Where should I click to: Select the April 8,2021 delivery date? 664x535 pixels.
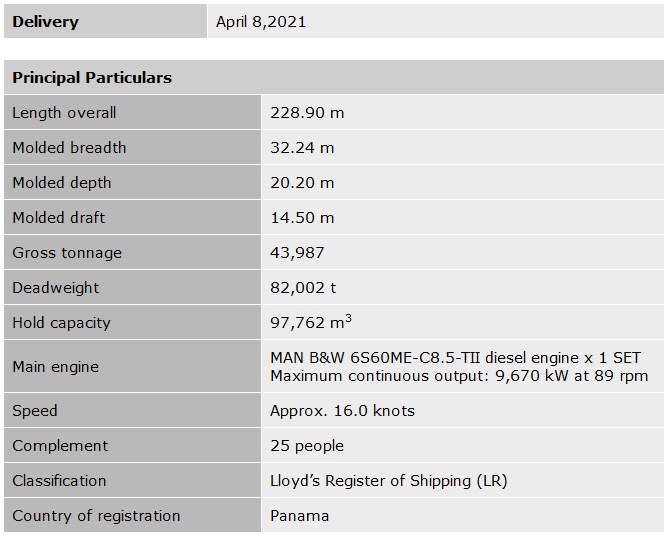(261, 21)
